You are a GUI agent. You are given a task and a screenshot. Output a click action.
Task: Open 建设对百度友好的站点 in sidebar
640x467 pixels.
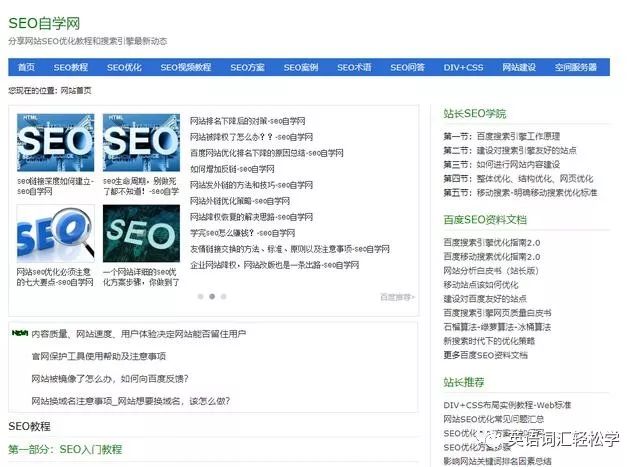(x=485, y=299)
